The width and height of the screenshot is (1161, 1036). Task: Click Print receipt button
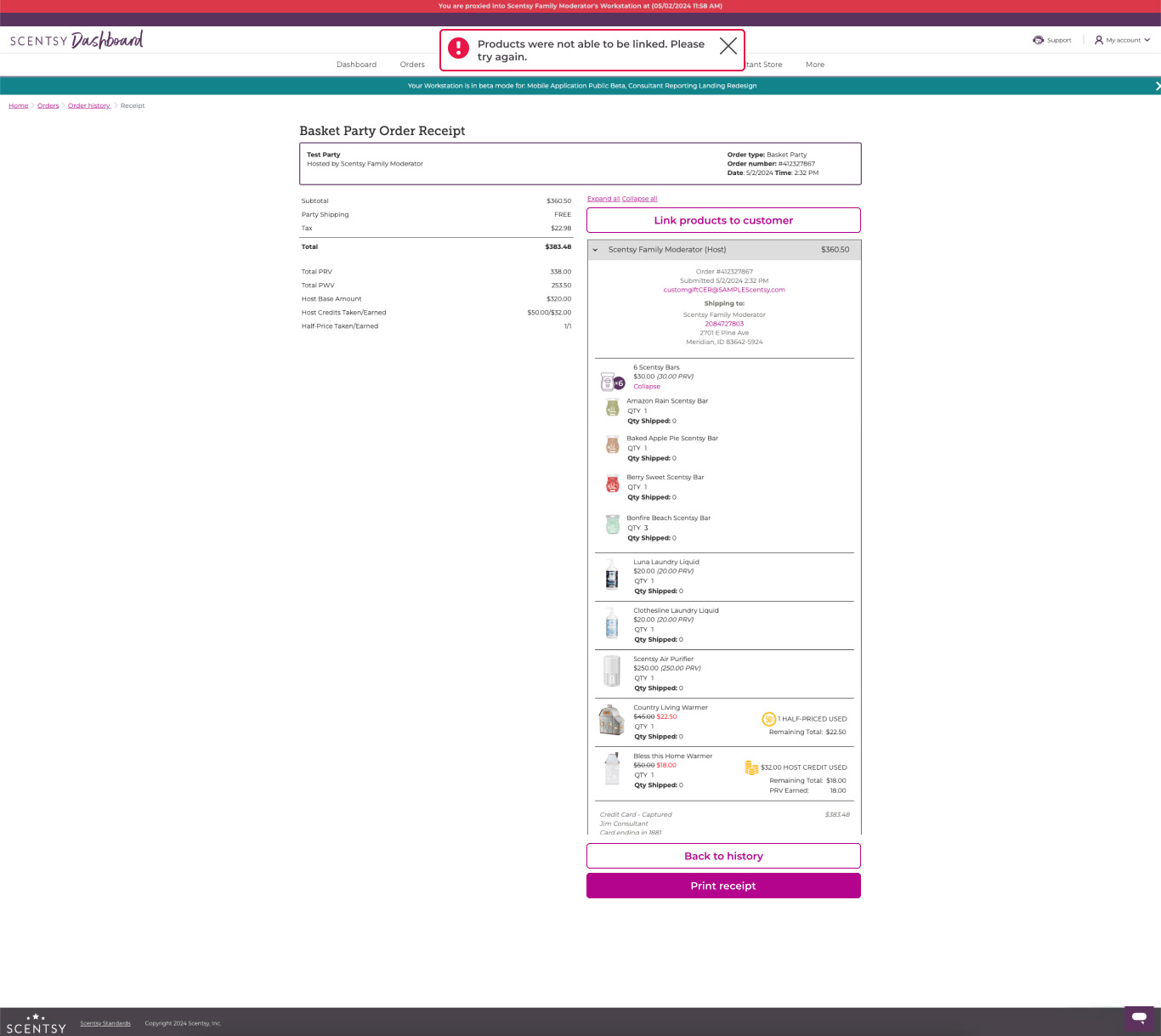tap(723, 886)
